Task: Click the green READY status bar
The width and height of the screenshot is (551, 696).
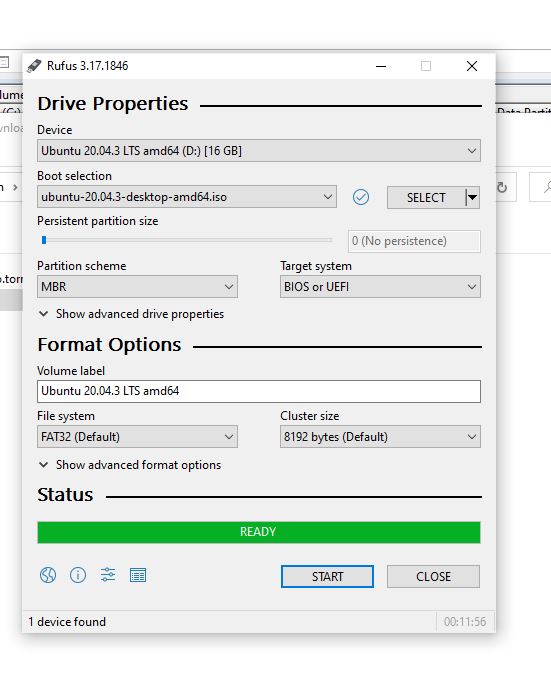Action: click(258, 532)
